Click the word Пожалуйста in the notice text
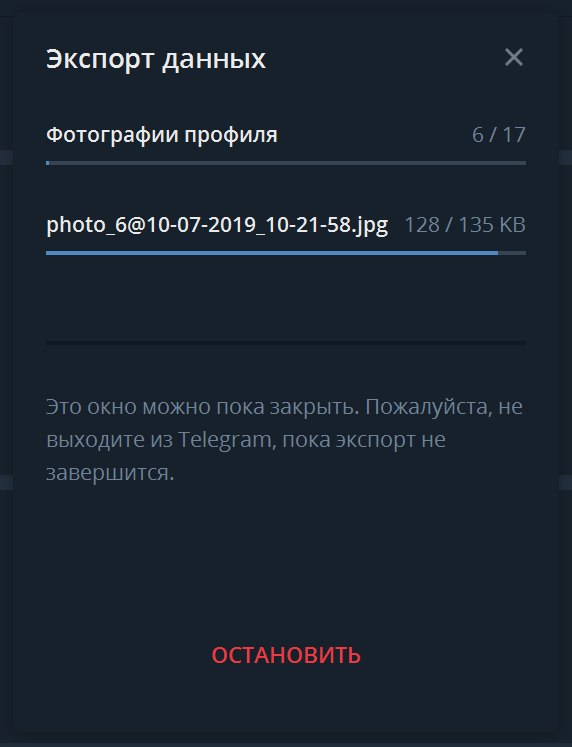 pyautogui.click(x=429, y=408)
